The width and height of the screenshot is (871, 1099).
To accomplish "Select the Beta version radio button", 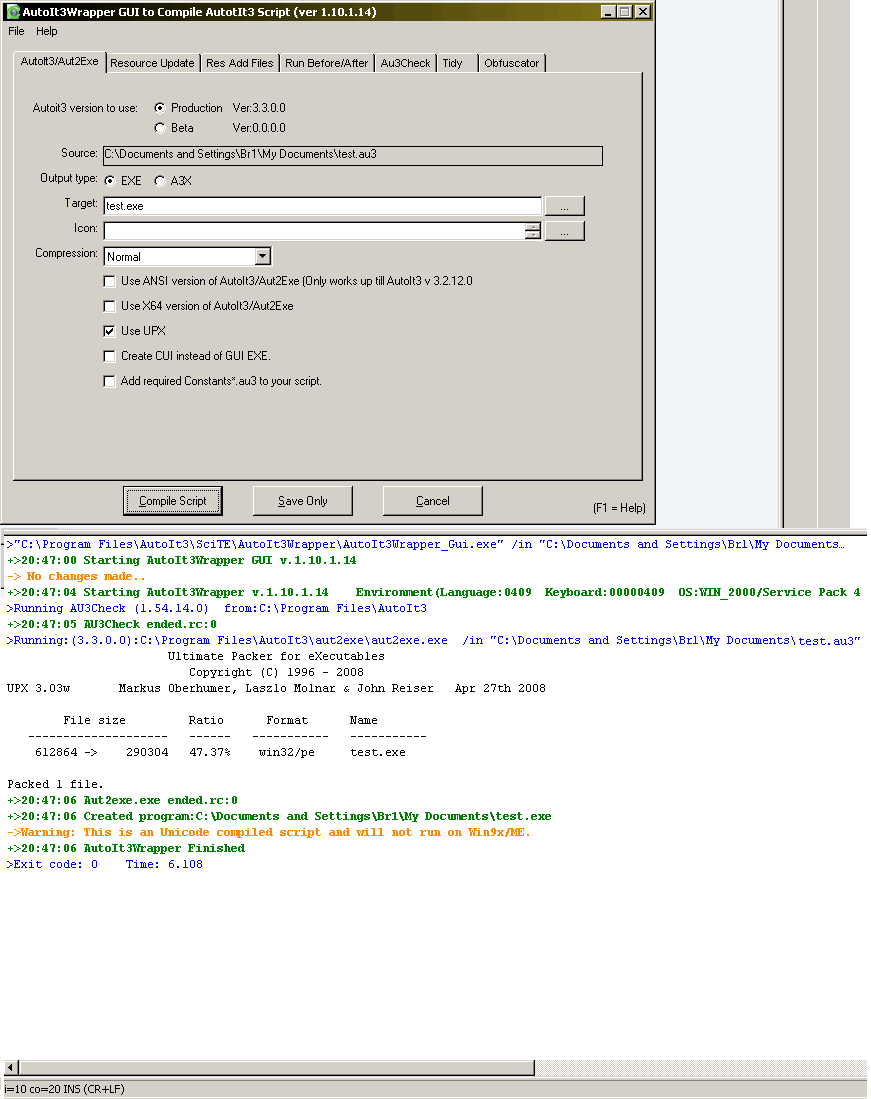I will coord(160,128).
